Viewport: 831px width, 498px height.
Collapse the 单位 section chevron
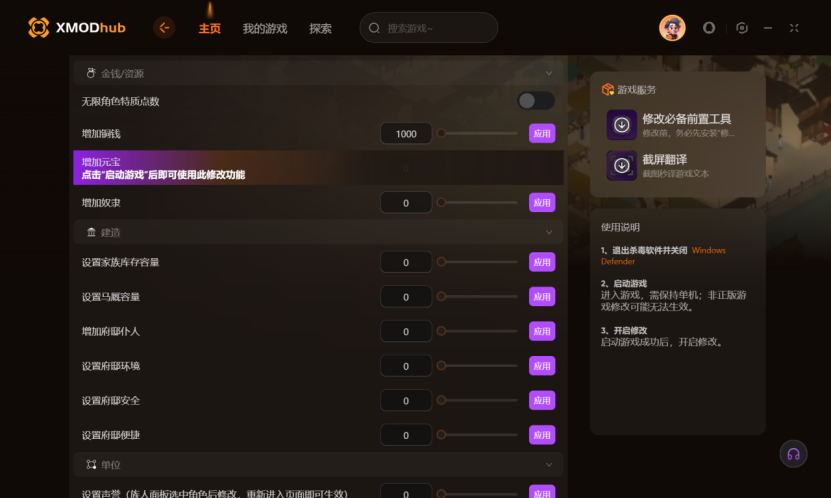click(549, 465)
